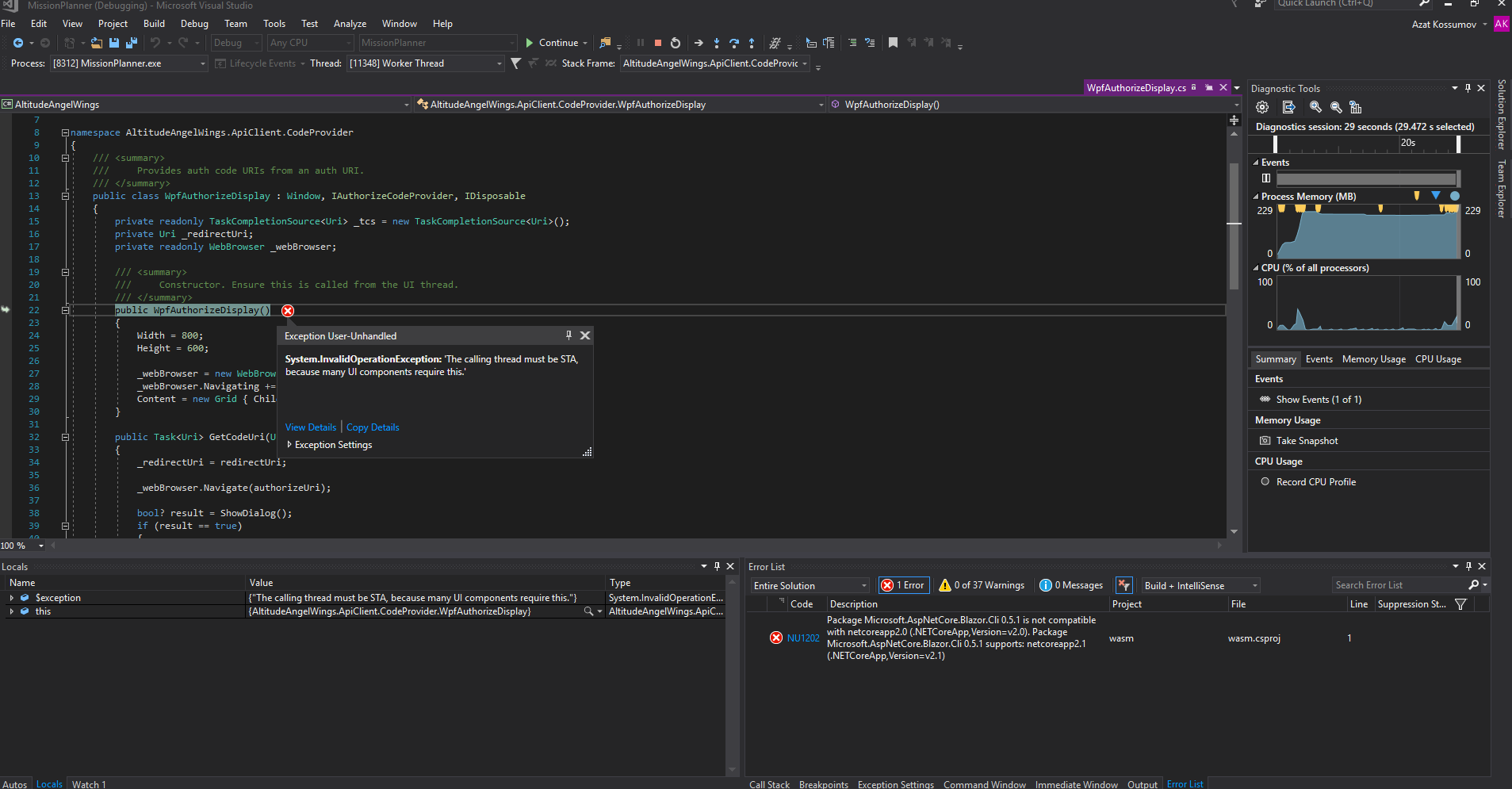Pause the Events track in Diagnostic Tools
1512x789 pixels.
[1266, 178]
